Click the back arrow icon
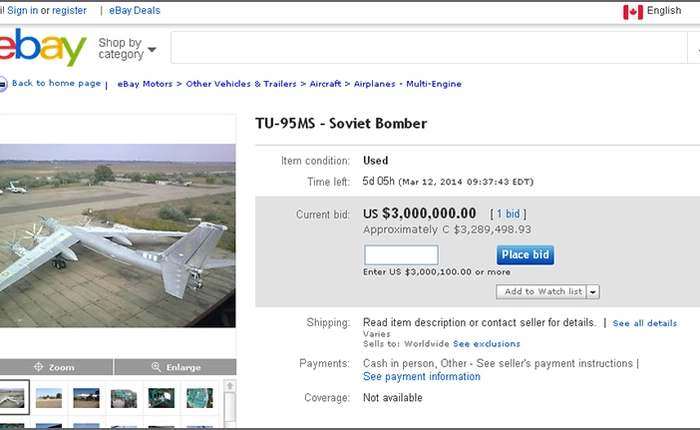Image resolution: width=700 pixels, height=430 pixels. coord(3,84)
